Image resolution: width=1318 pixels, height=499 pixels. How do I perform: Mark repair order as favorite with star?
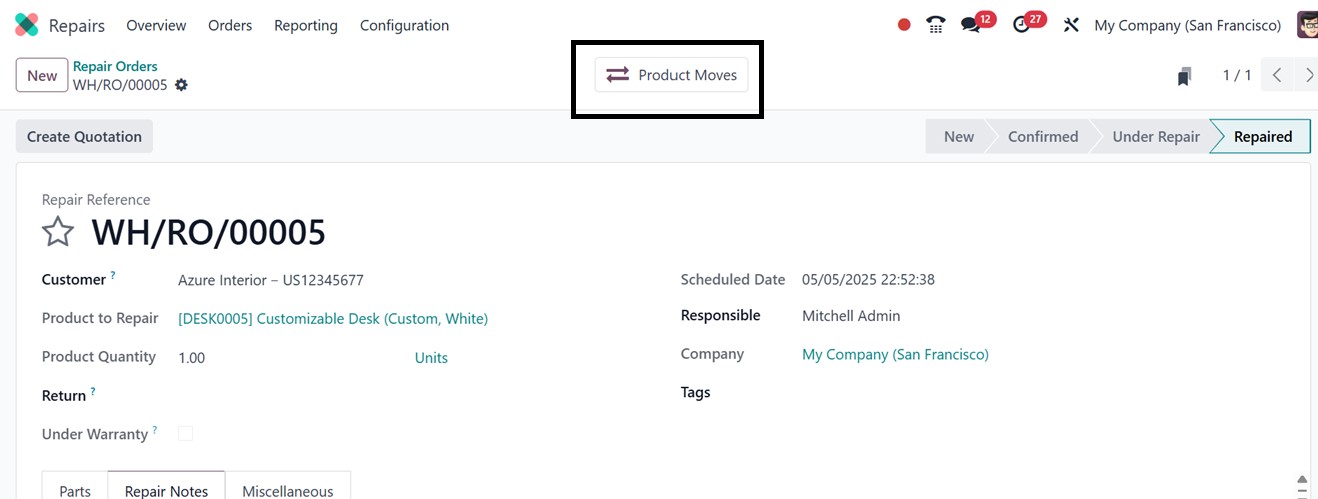pos(58,233)
